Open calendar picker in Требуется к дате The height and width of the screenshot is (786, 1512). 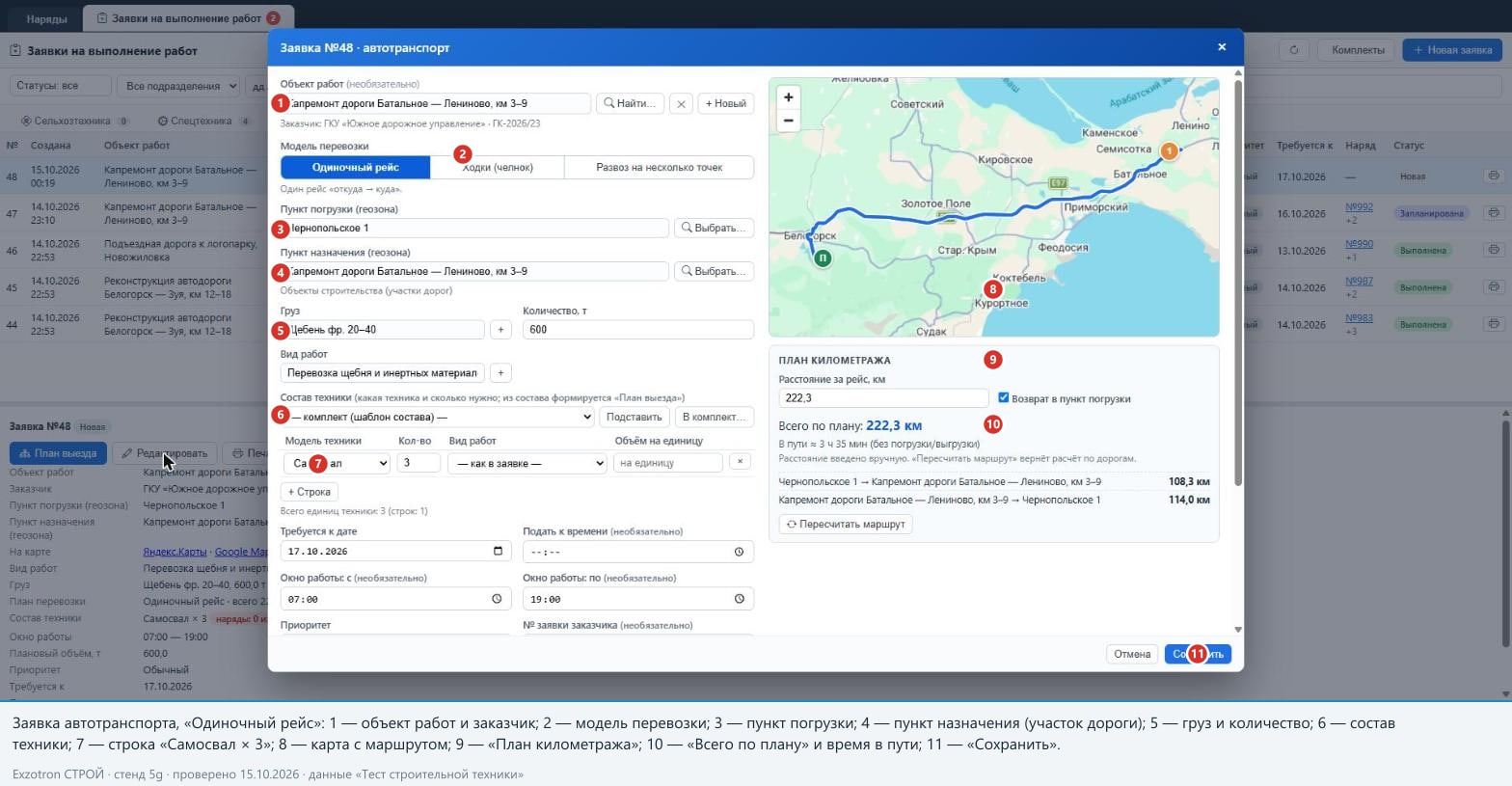coord(498,551)
